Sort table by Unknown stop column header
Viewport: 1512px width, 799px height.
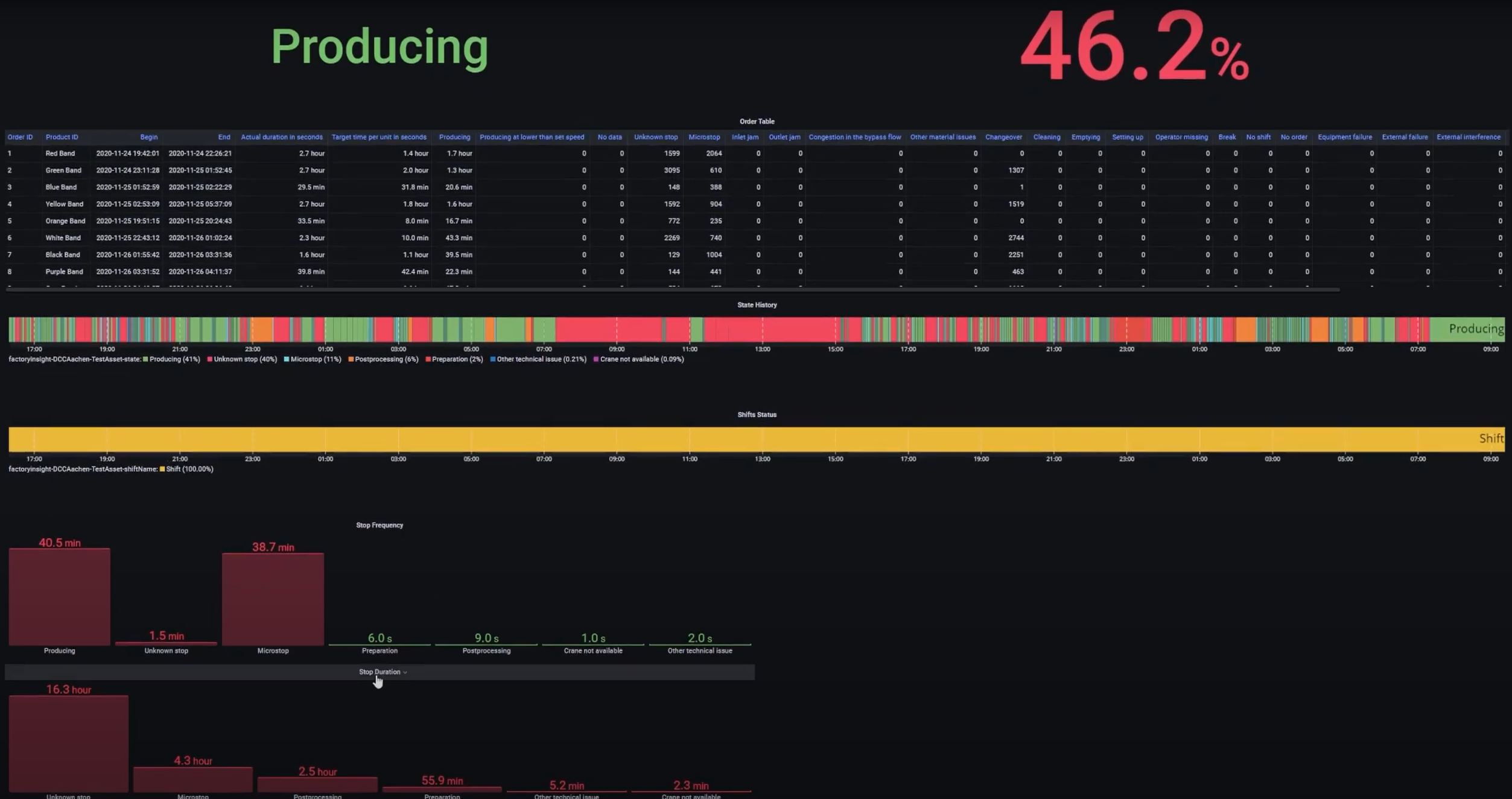pyautogui.click(x=655, y=137)
